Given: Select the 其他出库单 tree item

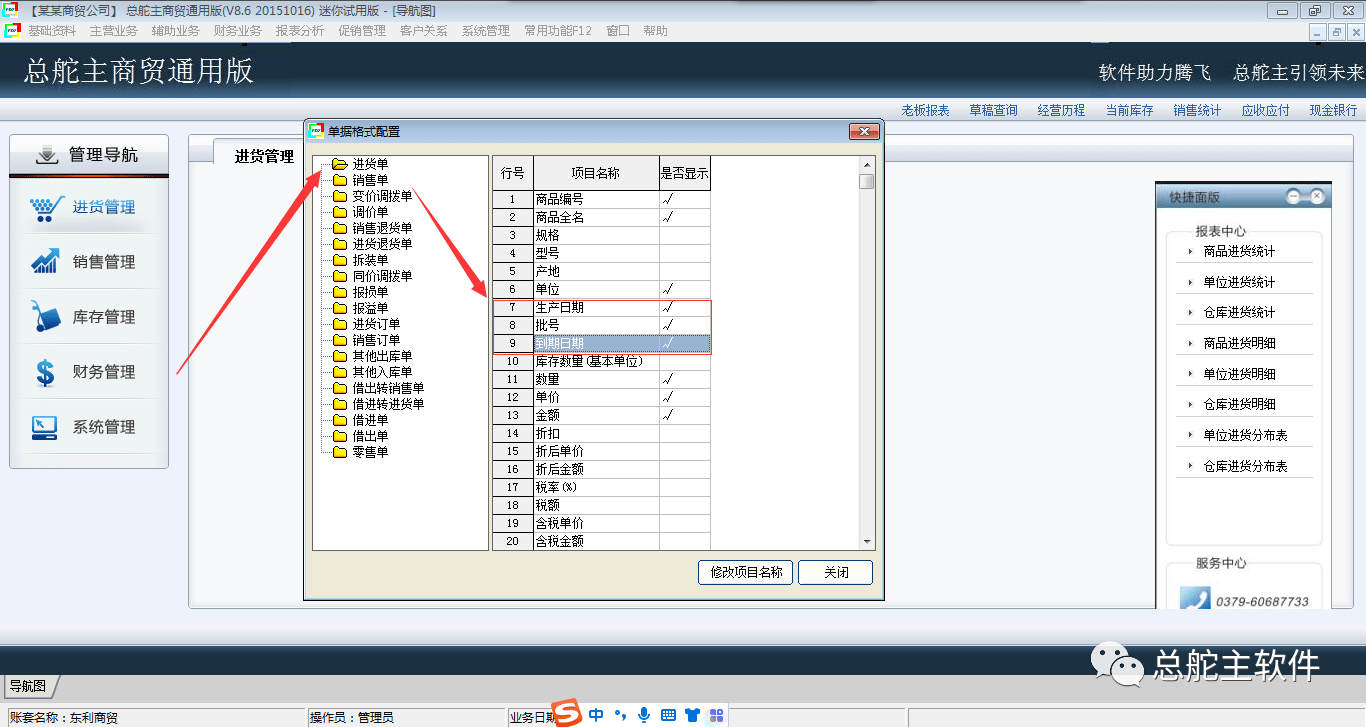Looking at the screenshot, I should point(382,356).
